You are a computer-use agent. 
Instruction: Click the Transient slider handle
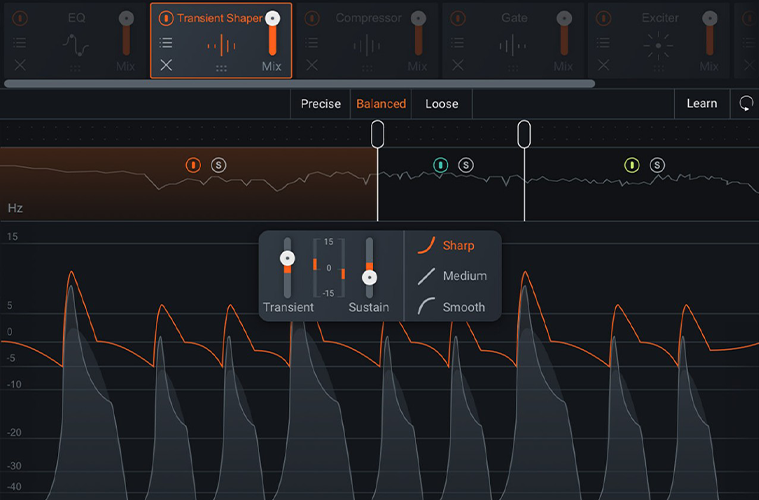point(288,258)
